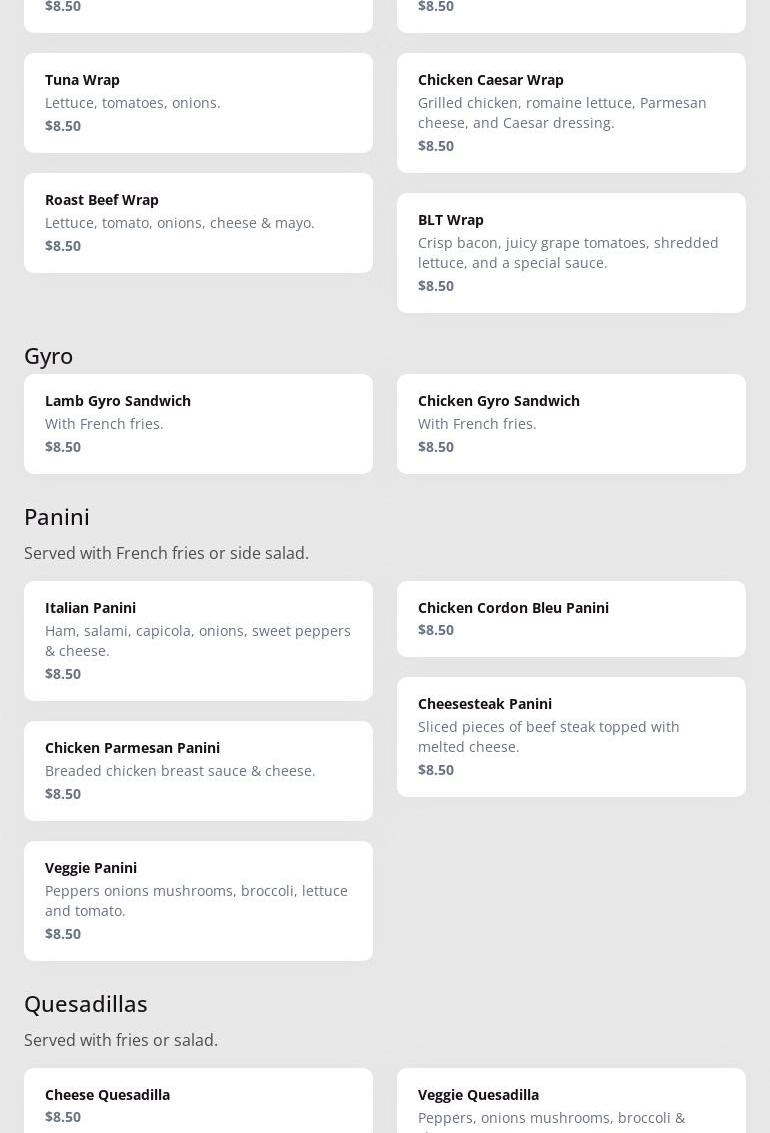Open the Veggie Panini item
The width and height of the screenshot is (770, 1133).
coord(198,900)
